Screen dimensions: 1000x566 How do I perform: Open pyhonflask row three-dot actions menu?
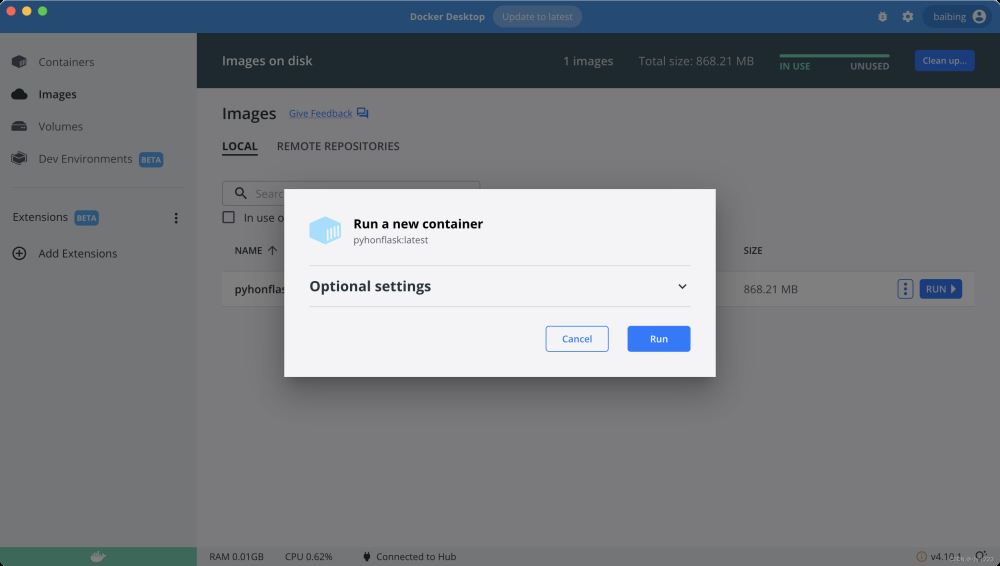905,289
